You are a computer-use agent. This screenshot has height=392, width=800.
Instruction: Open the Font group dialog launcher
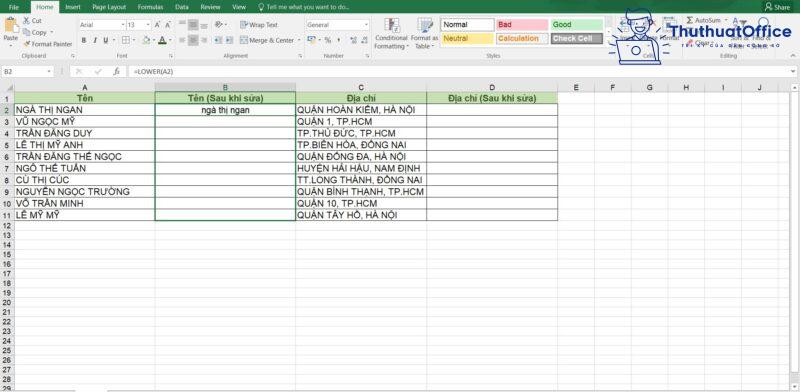[x=171, y=56]
